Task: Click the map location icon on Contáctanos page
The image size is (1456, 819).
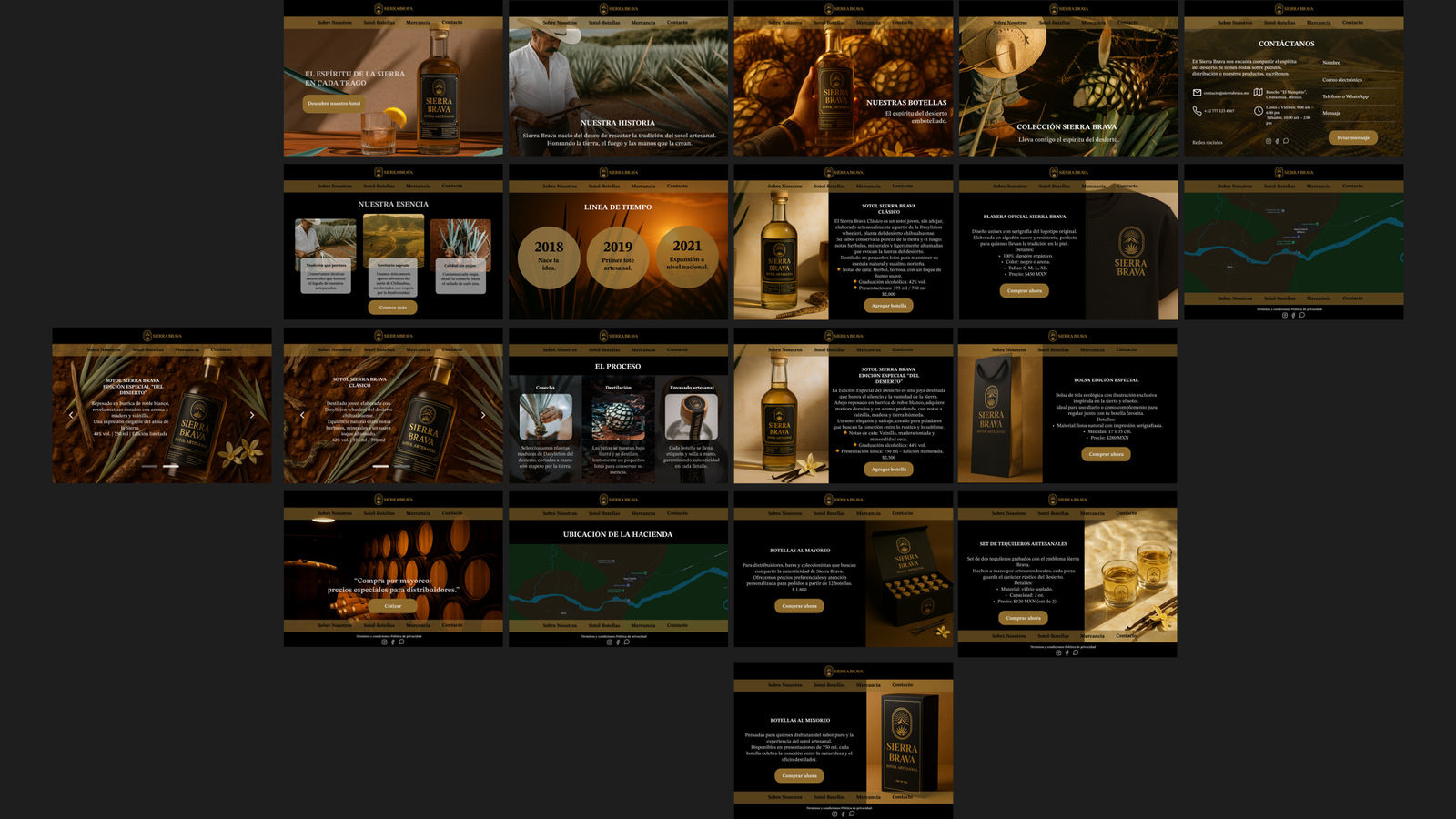Action: [x=1258, y=93]
